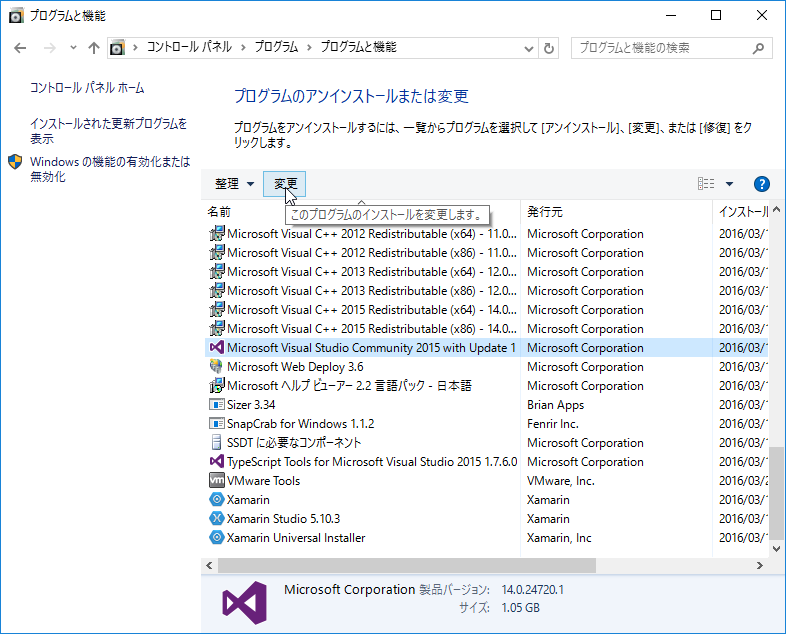Screen dimensions: 786x634
Task: Click horizontal scrollbar right arrow
Action: pos(759,565)
